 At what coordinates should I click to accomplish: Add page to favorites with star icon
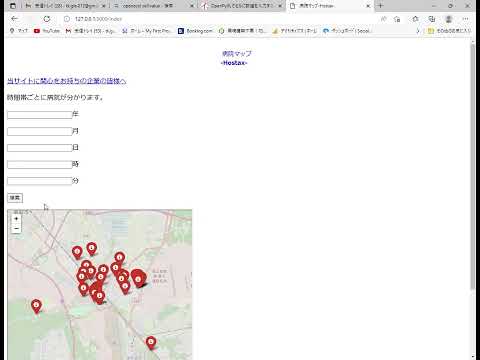pyautogui.click(x=397, y=19)
